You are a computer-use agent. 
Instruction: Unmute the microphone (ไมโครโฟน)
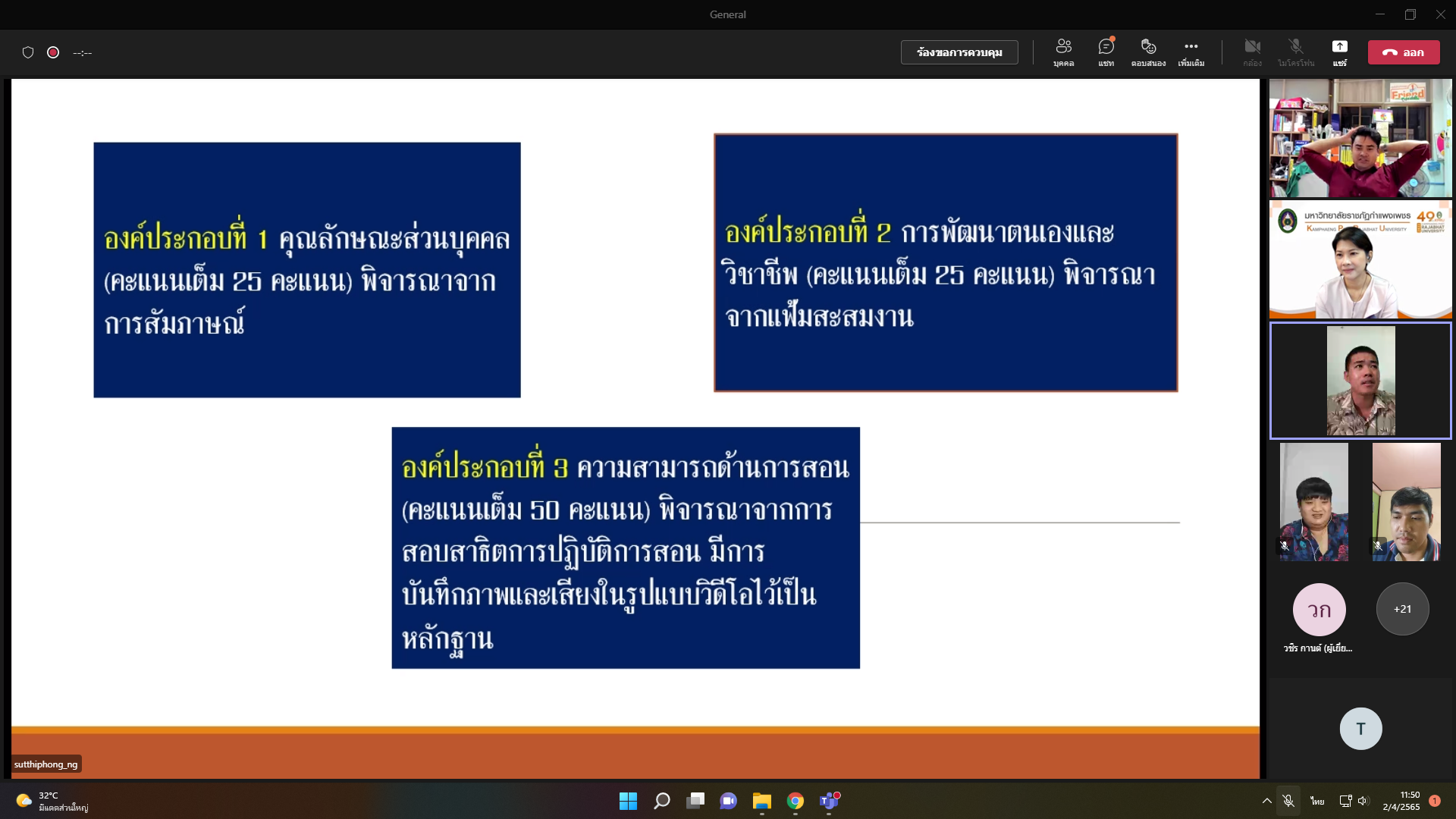click(x=1295, y=52)
